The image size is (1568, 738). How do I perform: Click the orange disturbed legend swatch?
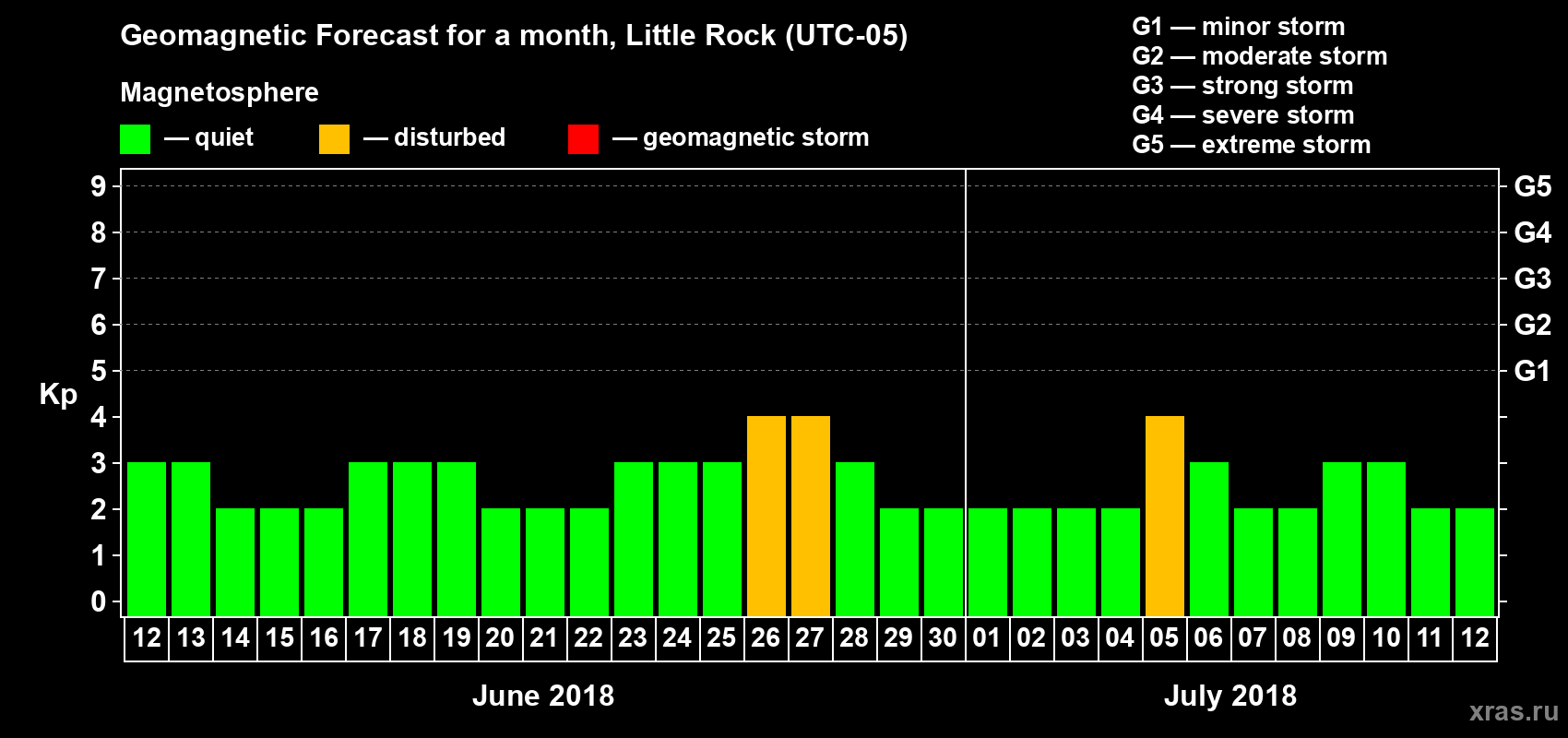334,139
